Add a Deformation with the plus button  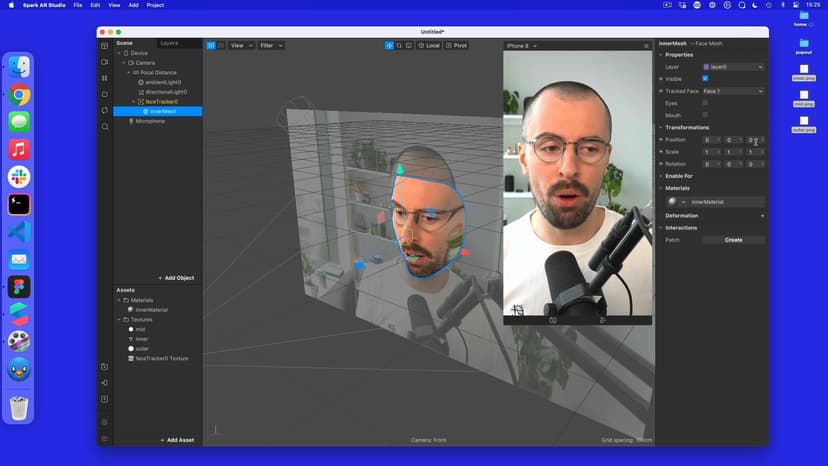(762, 216)
